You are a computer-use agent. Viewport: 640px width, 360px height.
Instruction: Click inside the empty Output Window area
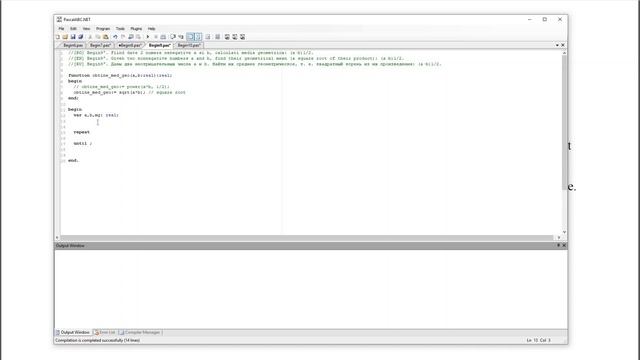(x=310, y=289)
